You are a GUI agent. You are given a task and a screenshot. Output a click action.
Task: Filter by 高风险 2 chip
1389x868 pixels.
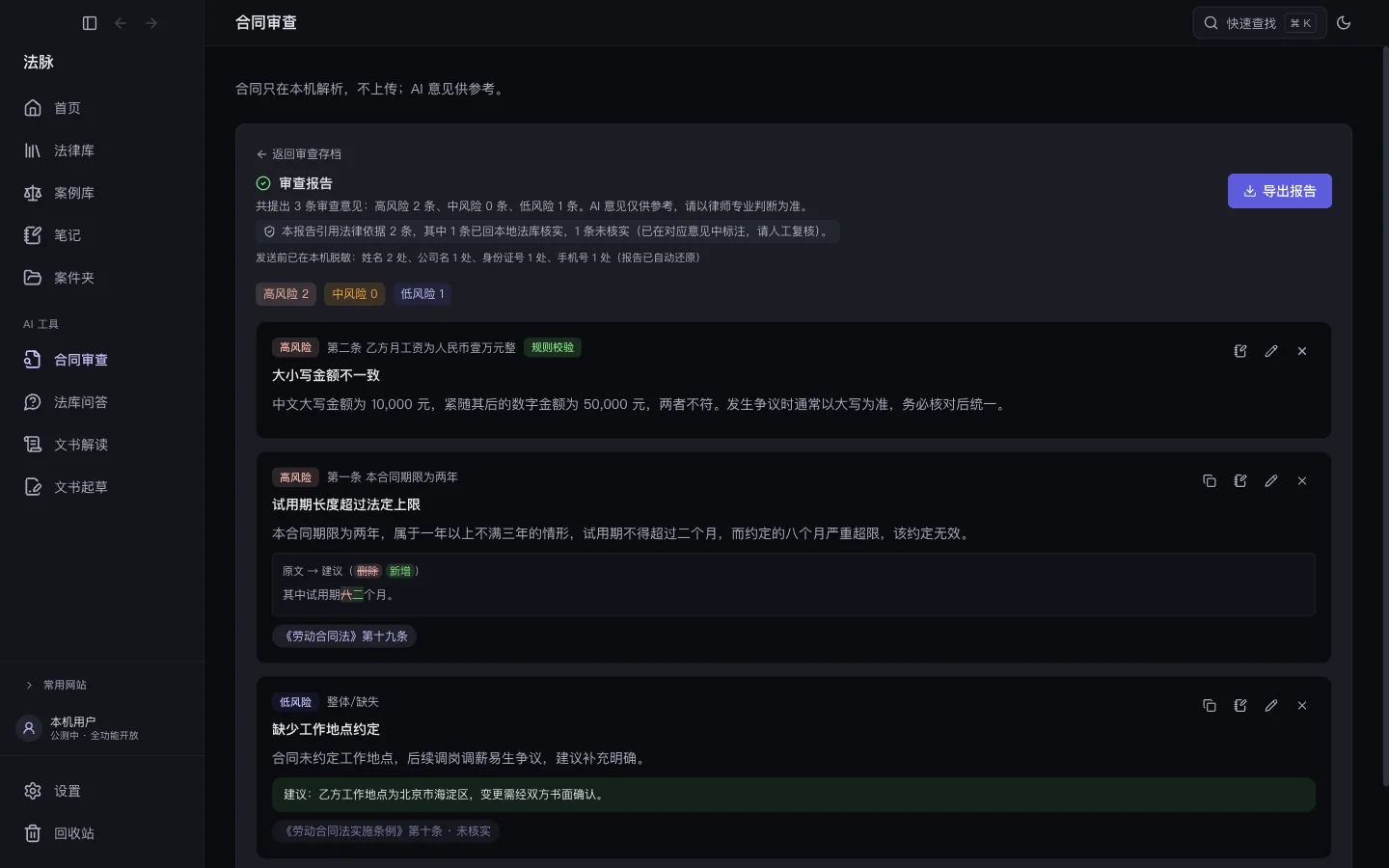tap(286, 294)
